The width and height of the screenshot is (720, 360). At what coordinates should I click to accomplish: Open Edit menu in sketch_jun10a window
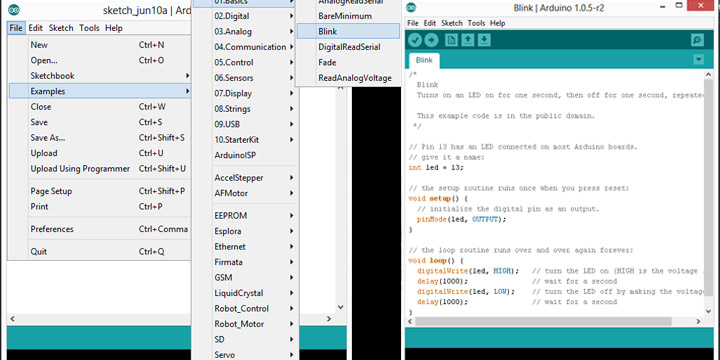click(x=35, y=28)
